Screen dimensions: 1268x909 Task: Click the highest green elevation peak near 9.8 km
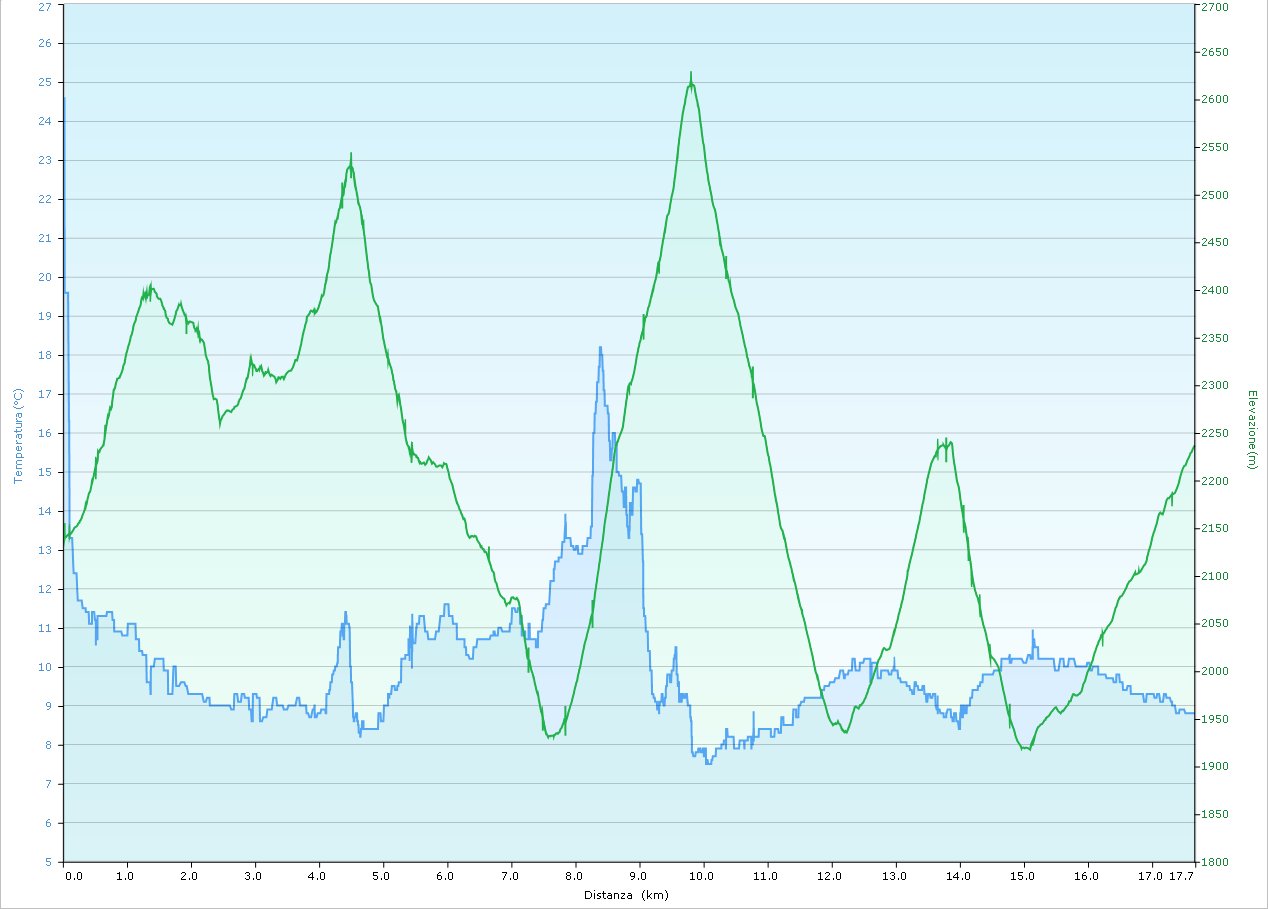coord(691,74)
